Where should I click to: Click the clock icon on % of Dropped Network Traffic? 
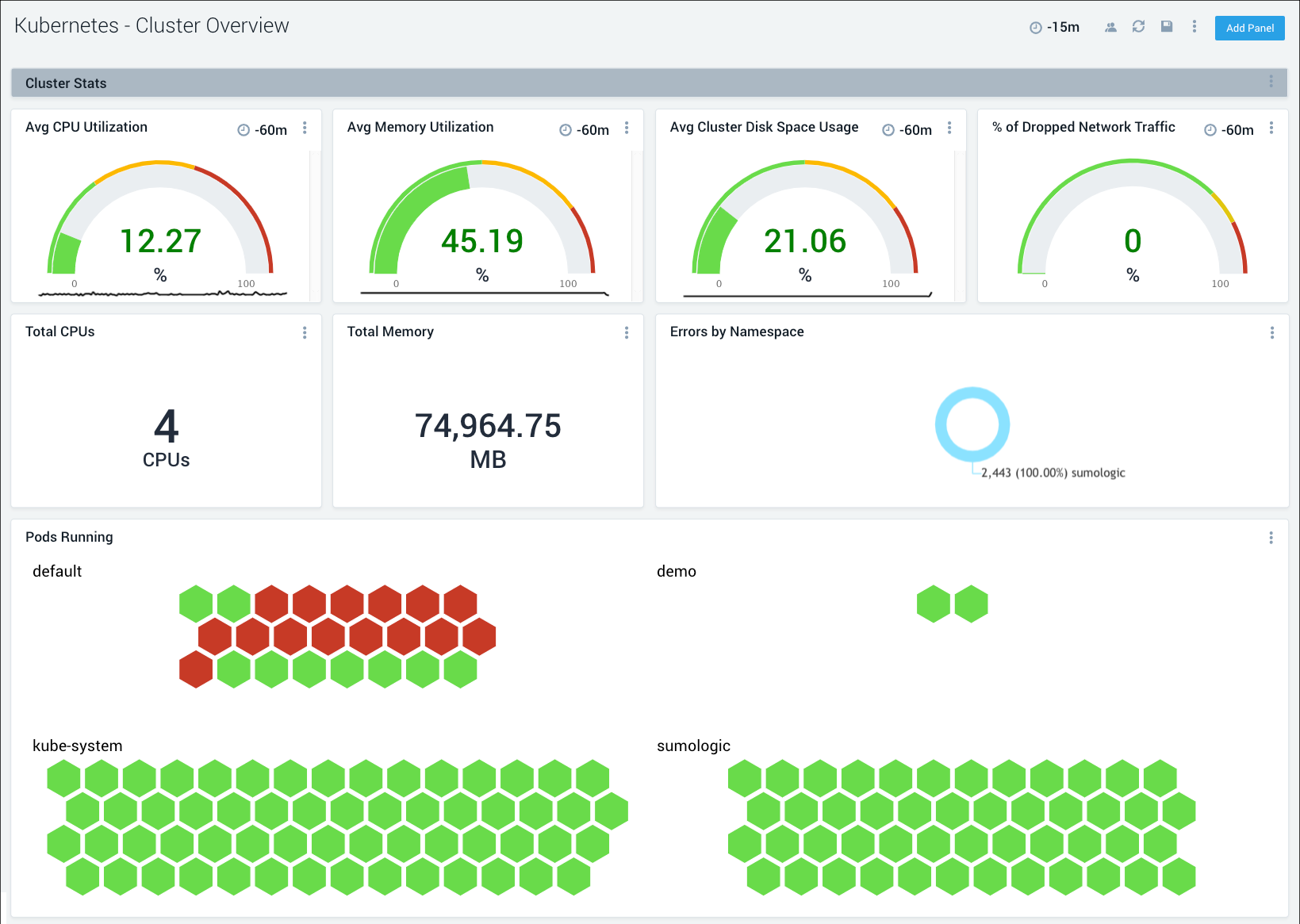tap(1210, 129)
